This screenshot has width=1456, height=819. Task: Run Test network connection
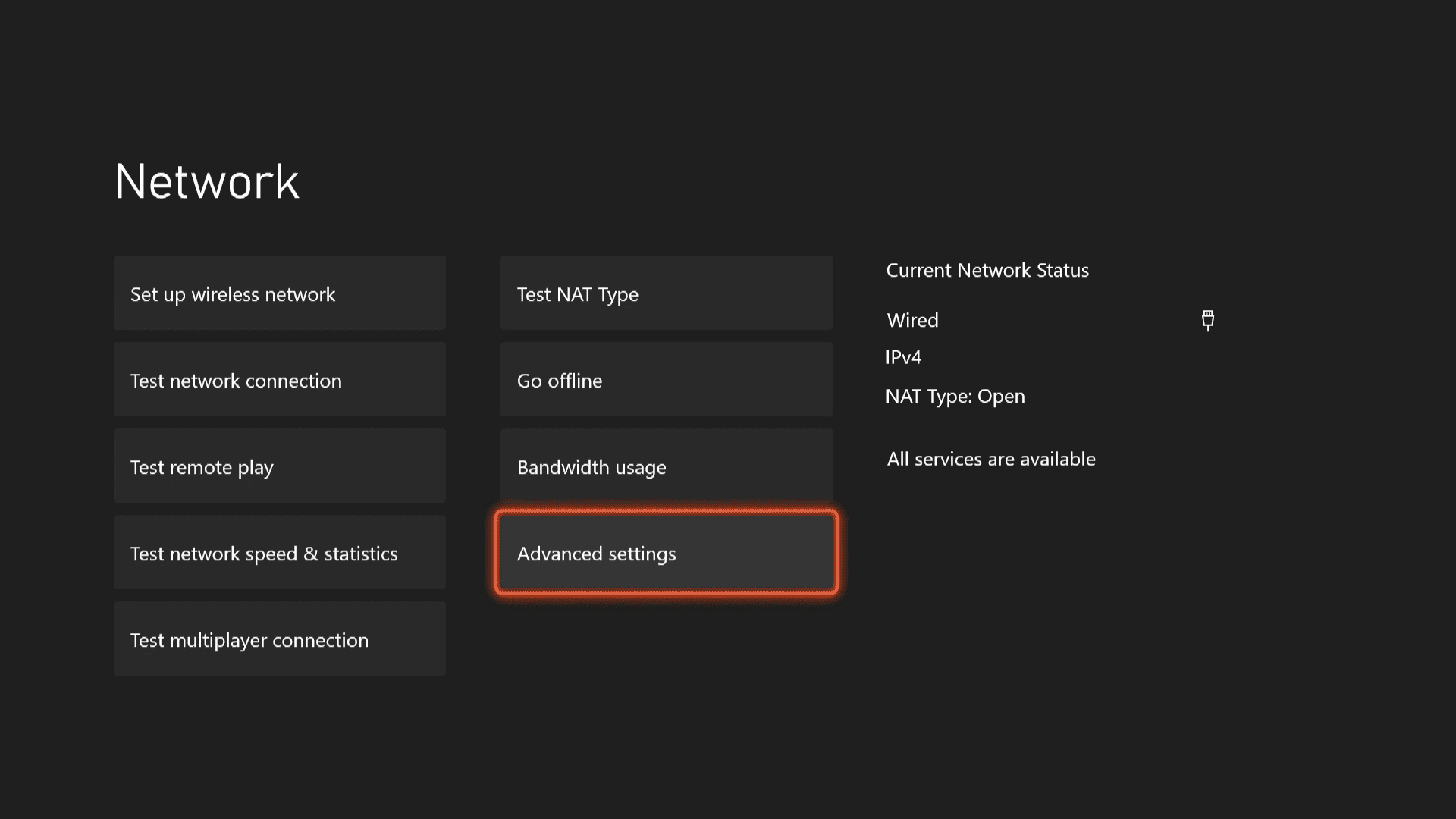tap(279, 380)
